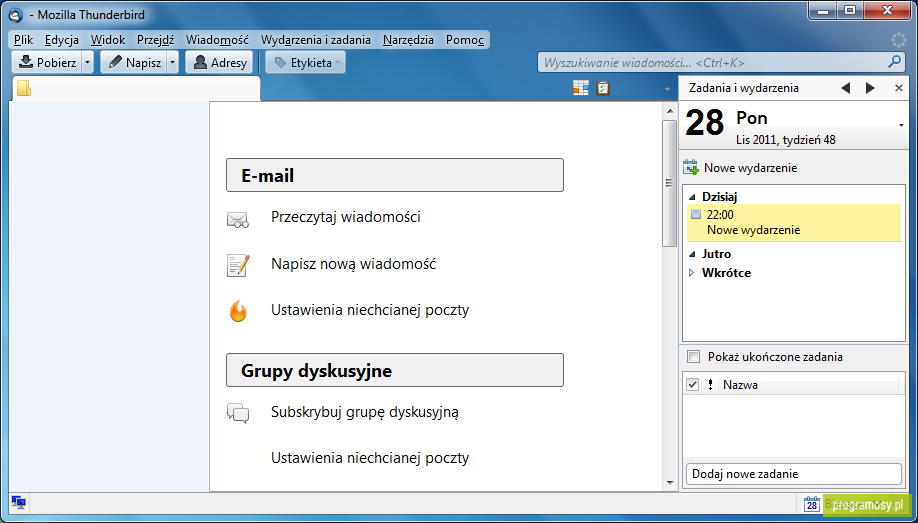
Task: Open the Napisz dropdown arrow
Action: pos(172,62)
